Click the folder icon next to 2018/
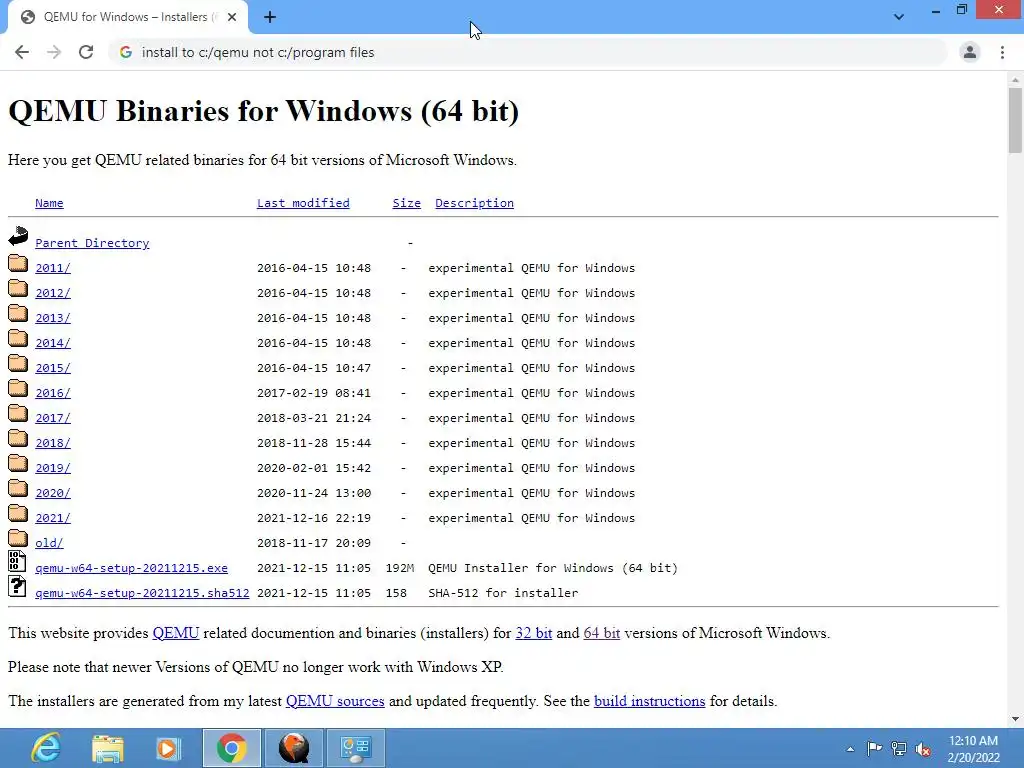Viewport: 1024px width, 768px height. click(18, 438)
